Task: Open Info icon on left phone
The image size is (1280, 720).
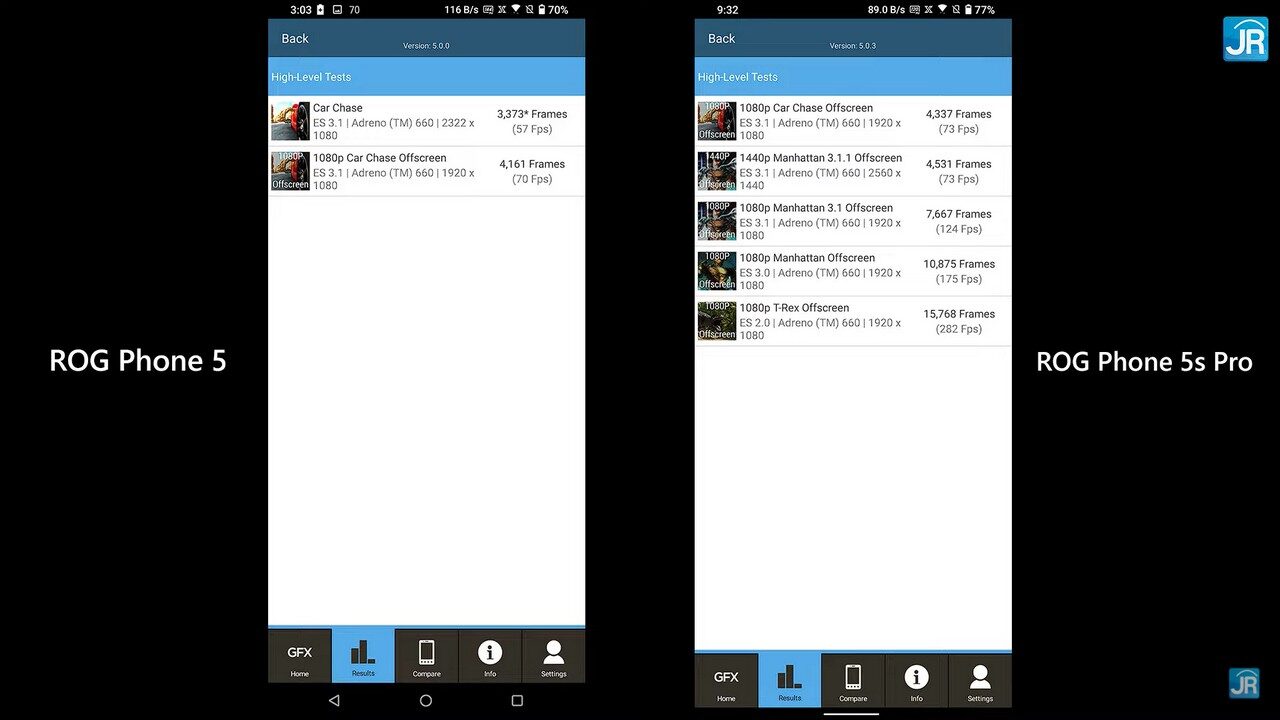Action: click(x=490, y=656)
